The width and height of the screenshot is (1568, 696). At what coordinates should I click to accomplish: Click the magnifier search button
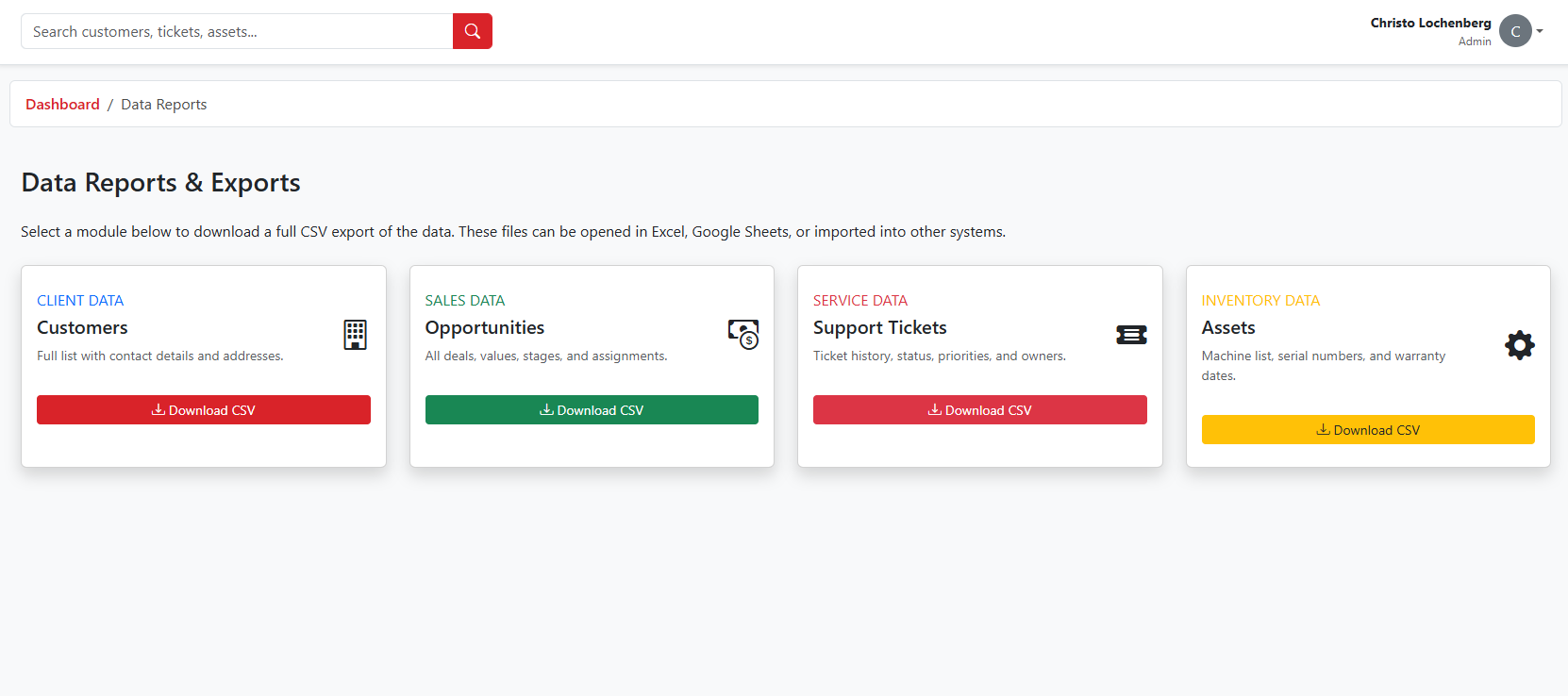click(x=473, y=31)
